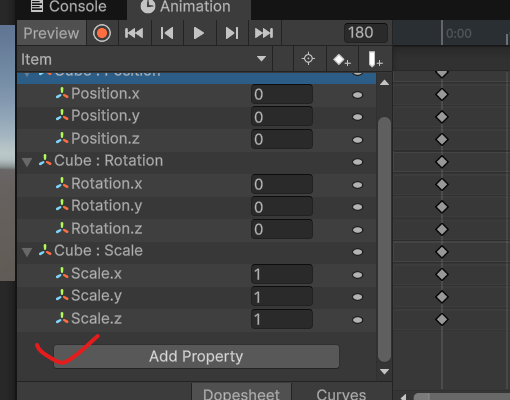This screenshot has height=400, width=510.
Task: Step to next keyframe
Action: click(x=232, y=33)
